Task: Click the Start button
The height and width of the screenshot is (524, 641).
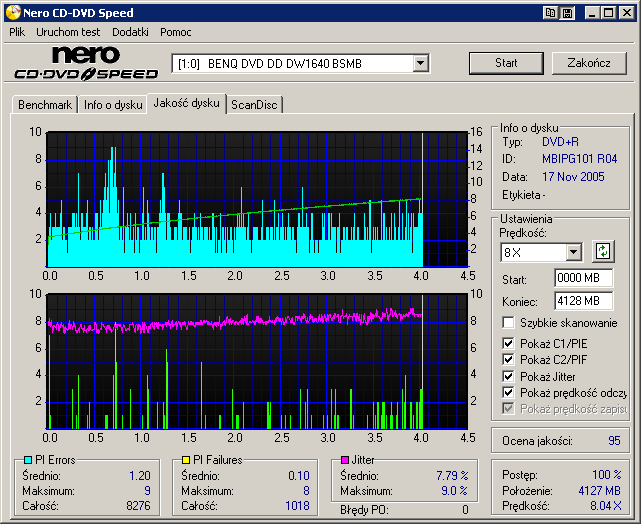Action: (x=506, y=63)
